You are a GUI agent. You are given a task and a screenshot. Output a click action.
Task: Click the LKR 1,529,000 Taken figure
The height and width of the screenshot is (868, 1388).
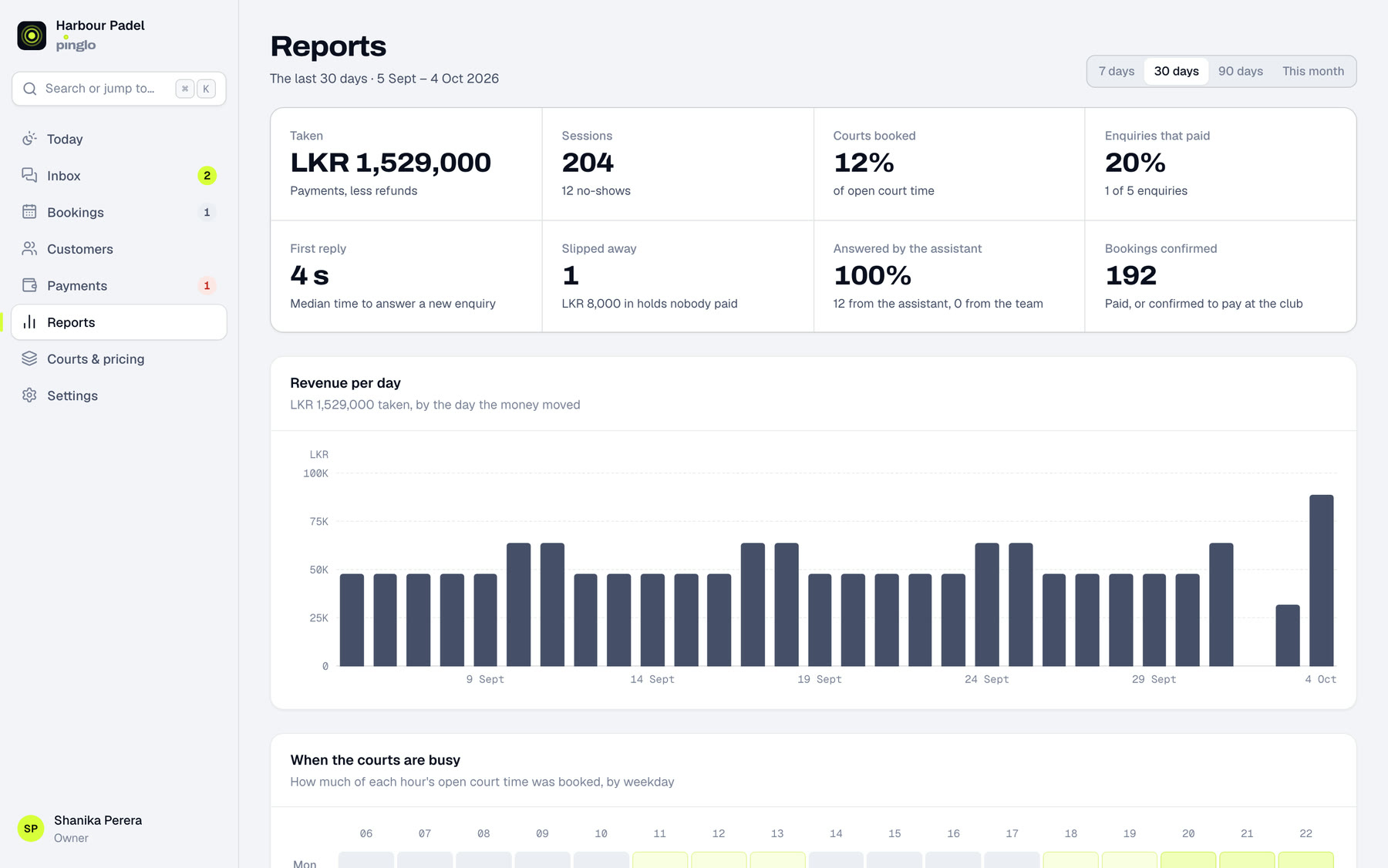(x=390, y=163)
